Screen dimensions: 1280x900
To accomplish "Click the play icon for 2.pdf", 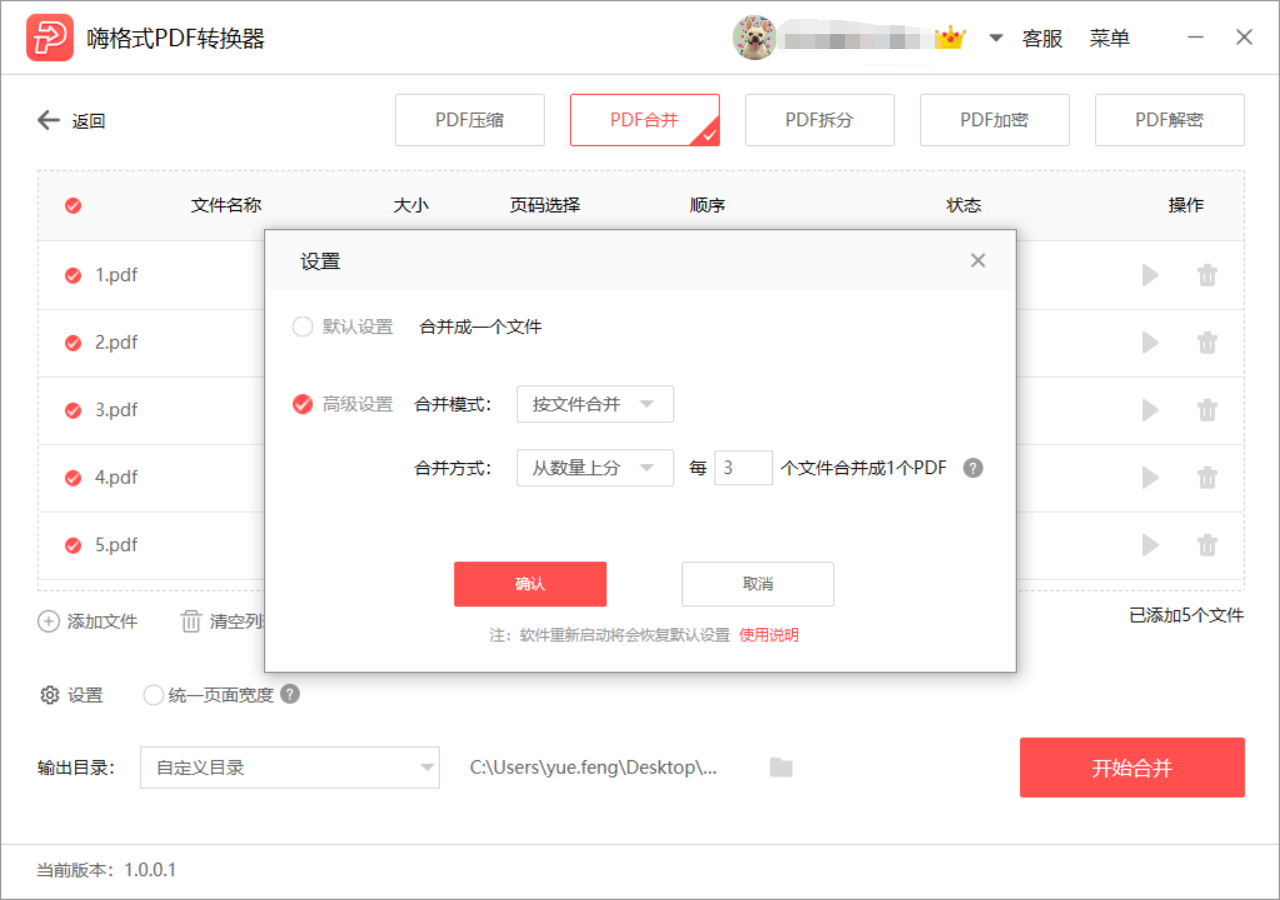I will pyautogui.click(x=1151, y=343).
